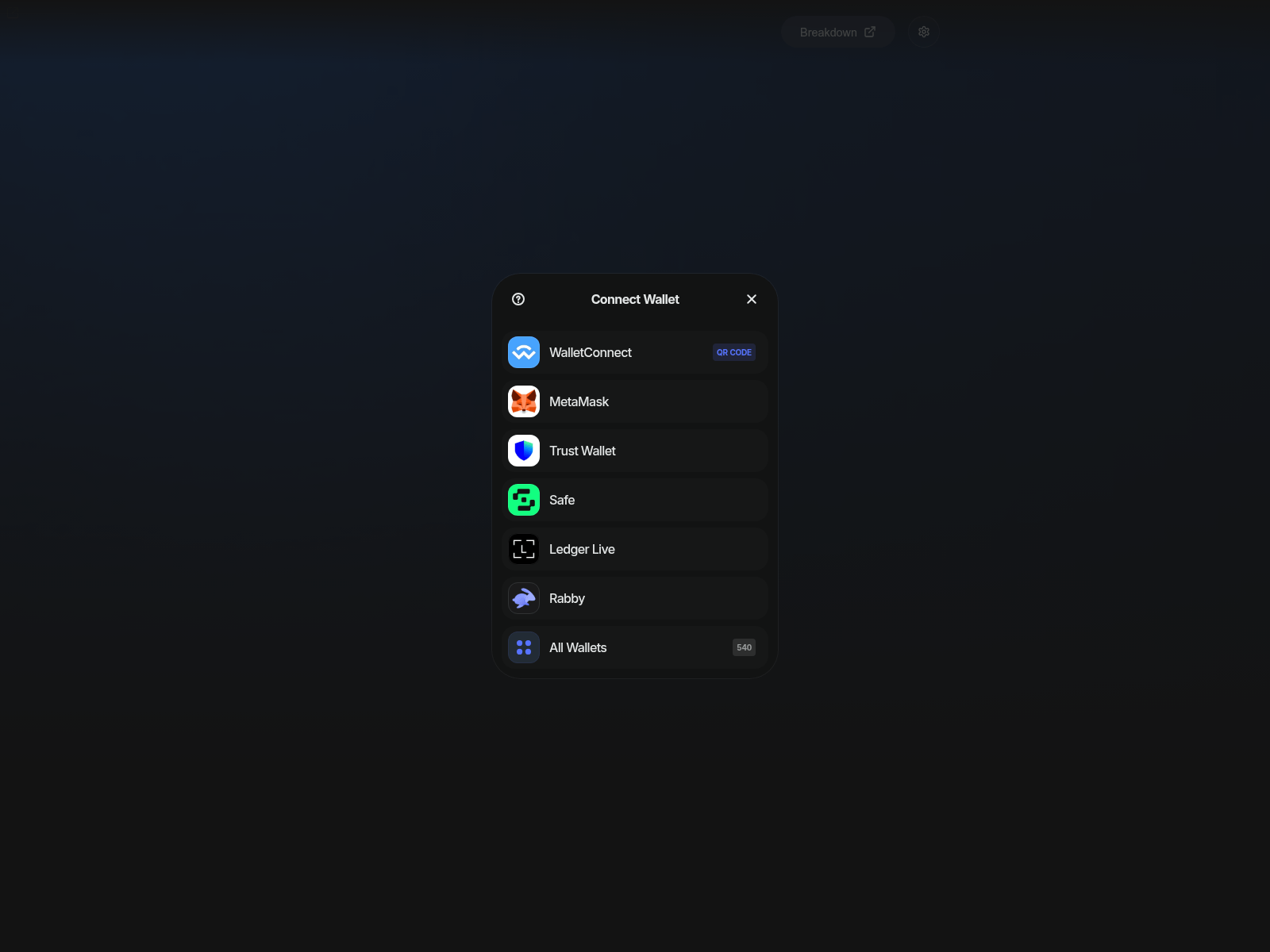Expand the All Wallets list label
This screenshot has height=952, width=1270.
pos(578,647)
